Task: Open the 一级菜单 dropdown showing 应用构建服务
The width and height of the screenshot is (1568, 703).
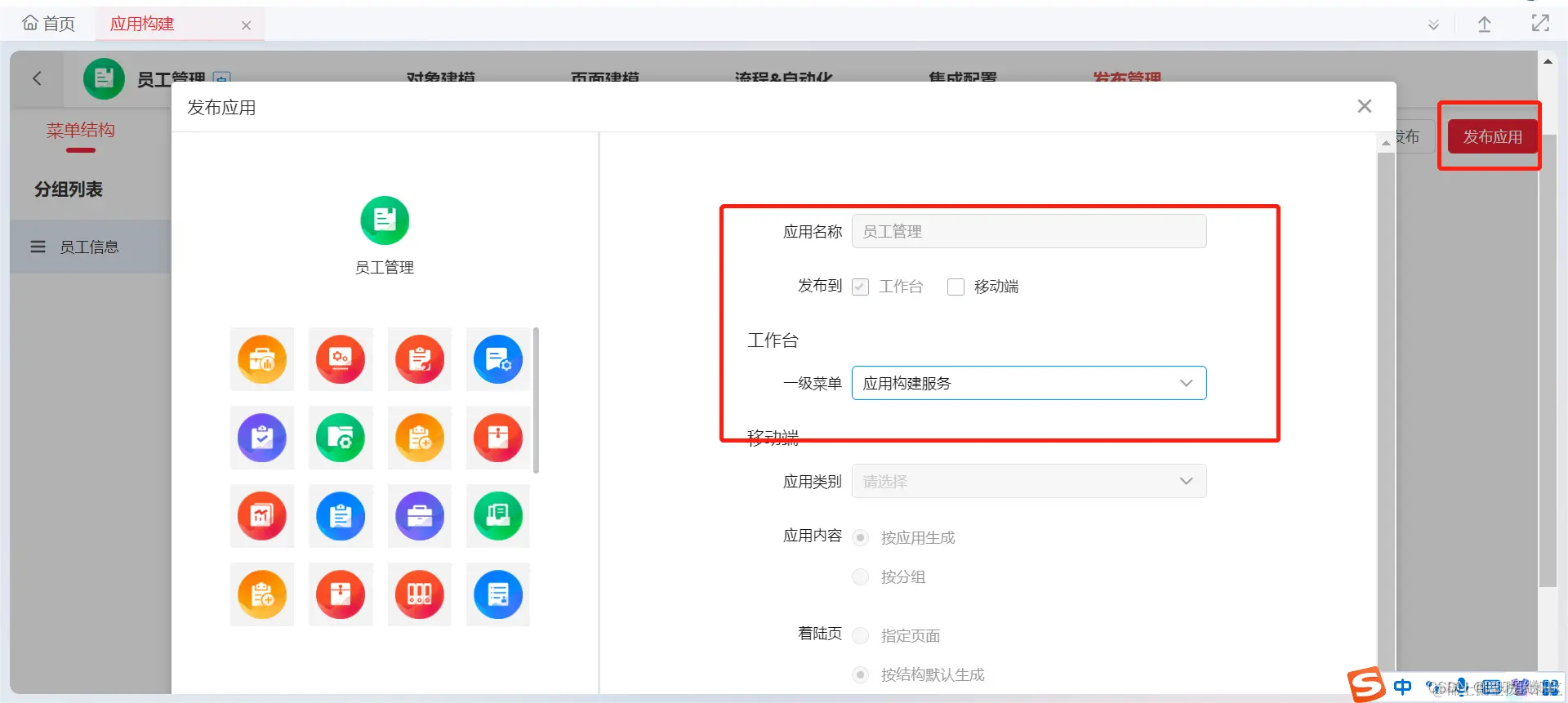Action: pos(1029,383)
